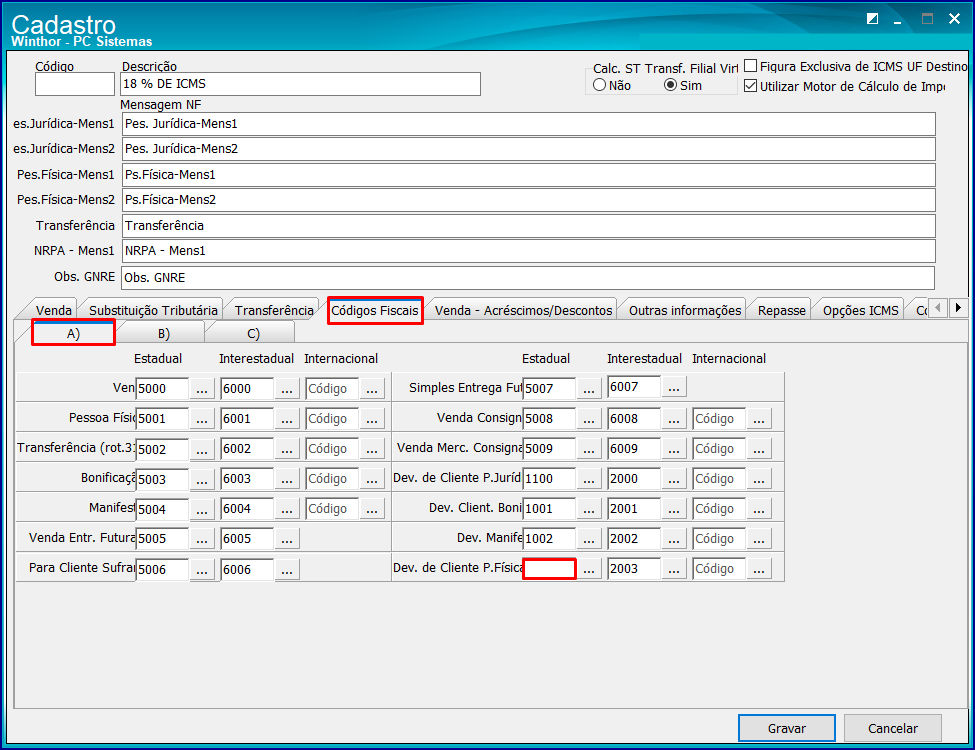Viewport: 975px width, 750px height.
Task: Open lookup next to code 1100
Action: point(589,479)
